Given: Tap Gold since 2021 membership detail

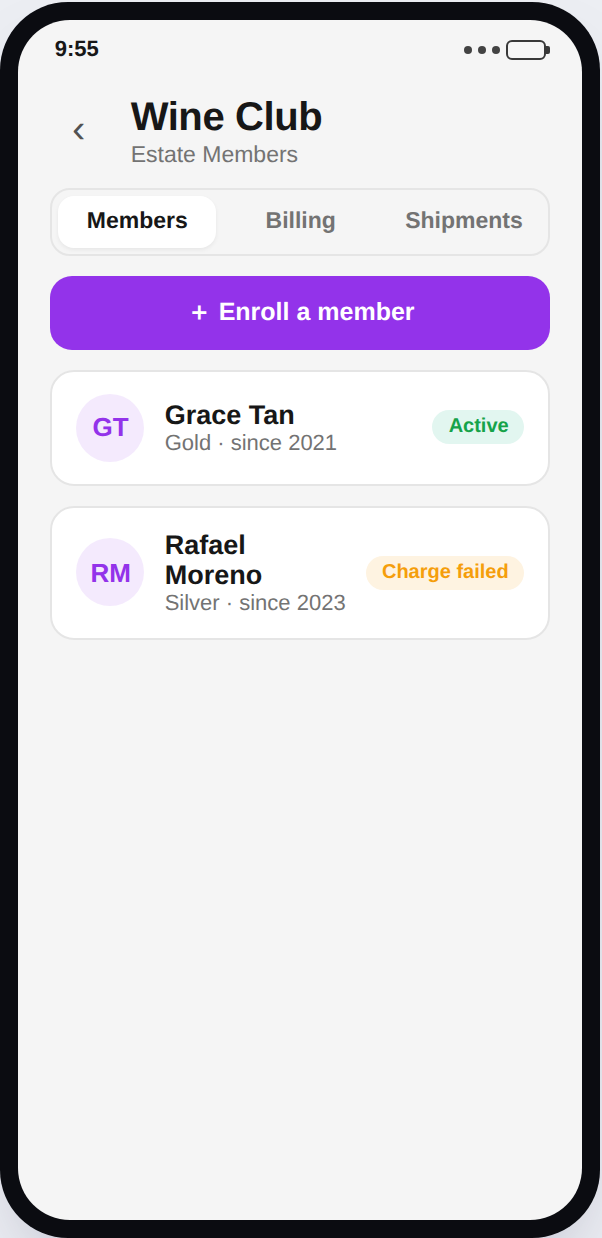Looking at the screenshot, I should [x=251, y=443].
